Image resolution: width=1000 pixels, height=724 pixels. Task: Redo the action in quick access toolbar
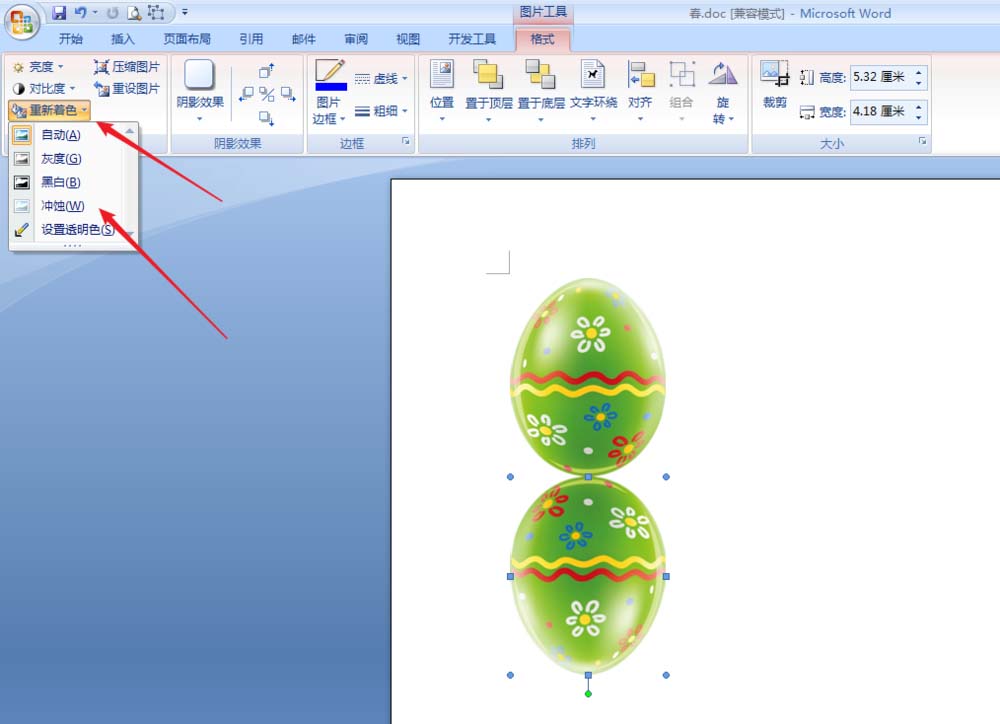pos(113,12)
